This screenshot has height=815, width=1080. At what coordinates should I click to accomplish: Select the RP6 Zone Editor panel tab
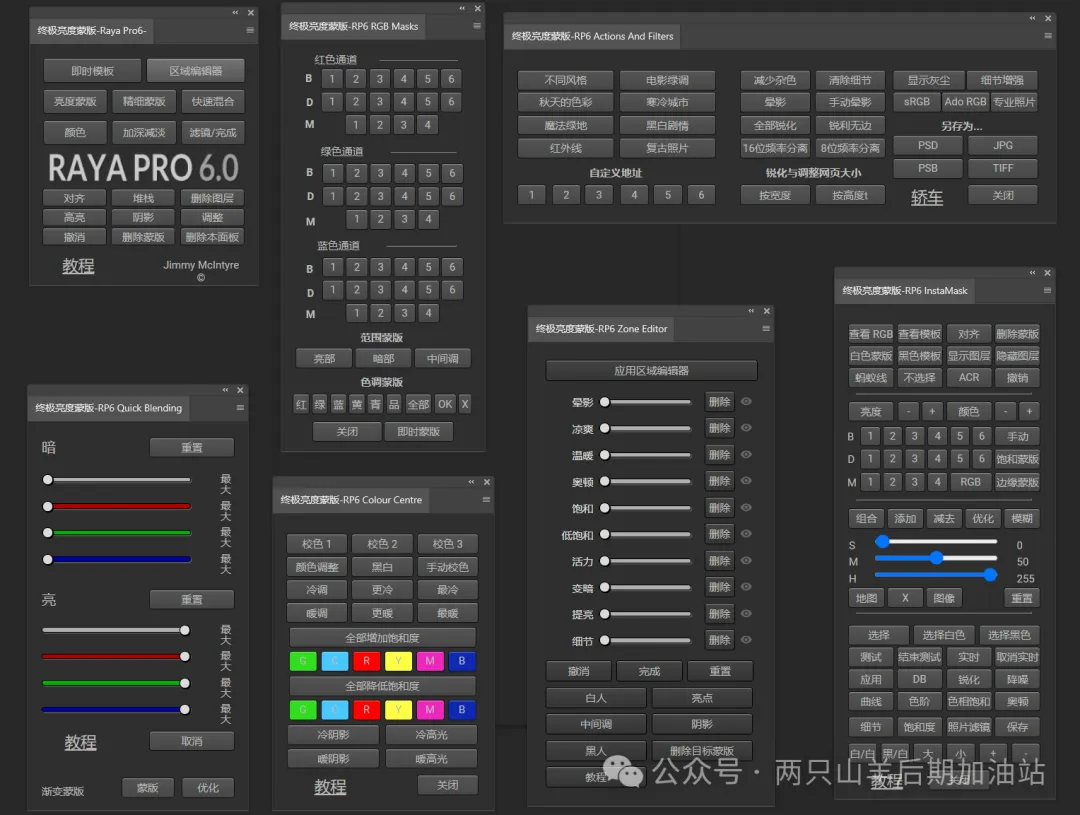pyautogui.click(x=601, y=329)
